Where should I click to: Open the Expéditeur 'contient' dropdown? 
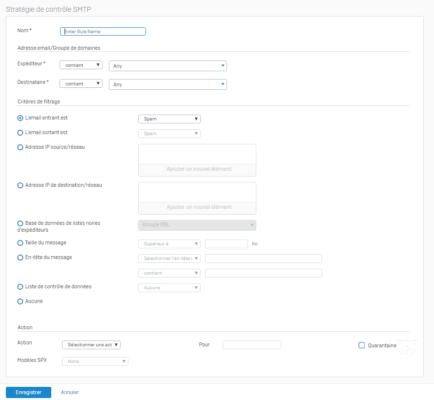[81, 65]
